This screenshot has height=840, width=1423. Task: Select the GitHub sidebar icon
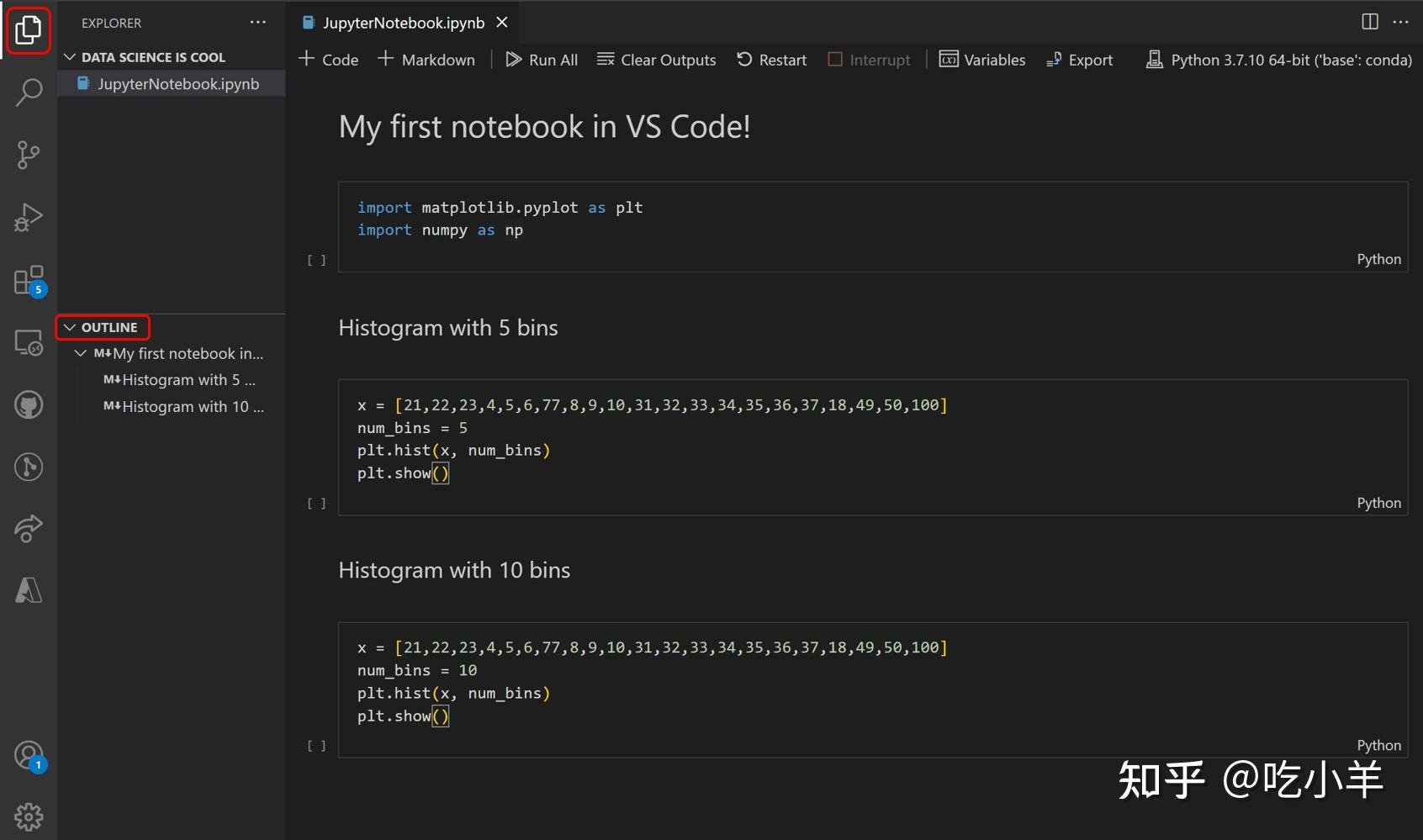(29, 404)
